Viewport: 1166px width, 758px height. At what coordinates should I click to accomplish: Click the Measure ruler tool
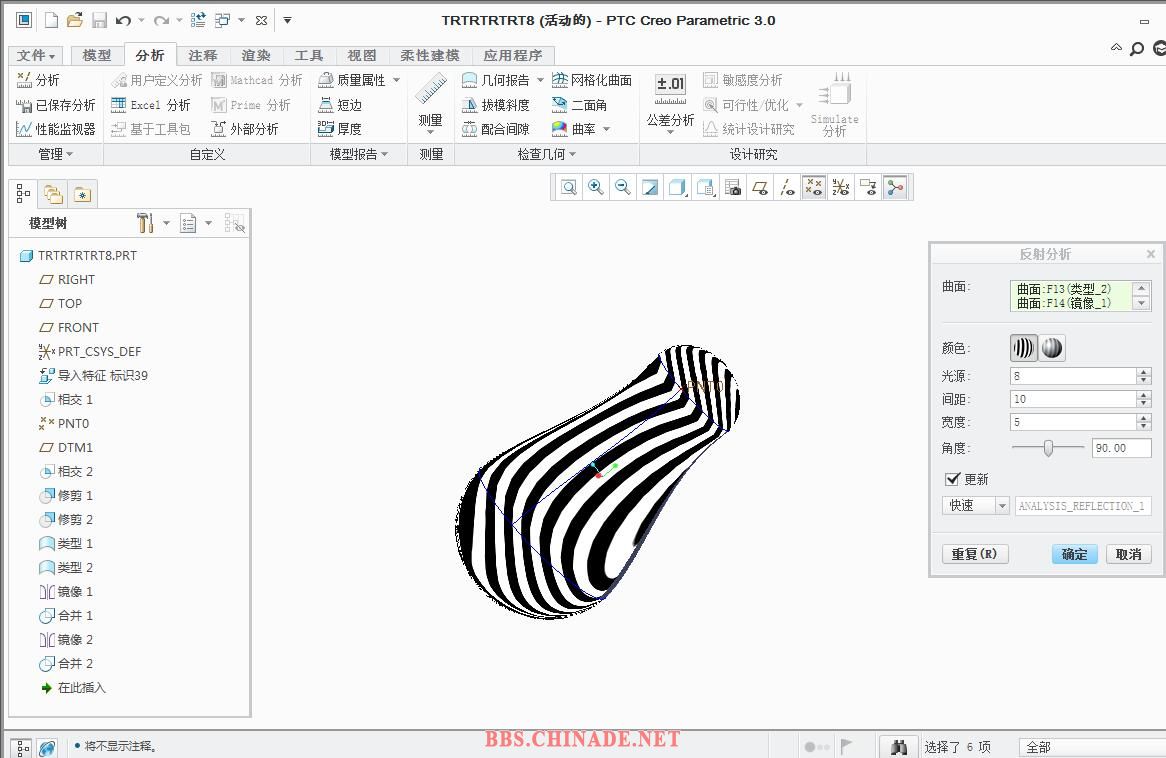coord(431,102)
